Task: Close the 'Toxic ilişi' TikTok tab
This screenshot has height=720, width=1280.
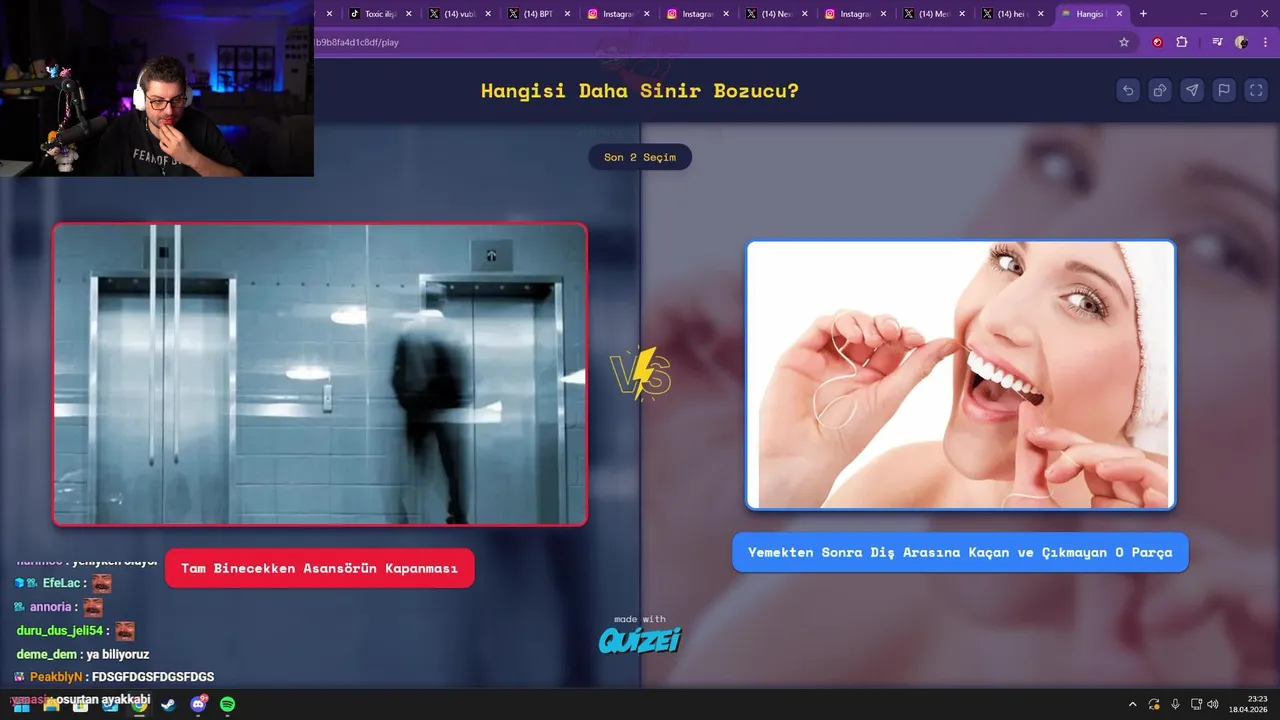Action: [408, 14]
